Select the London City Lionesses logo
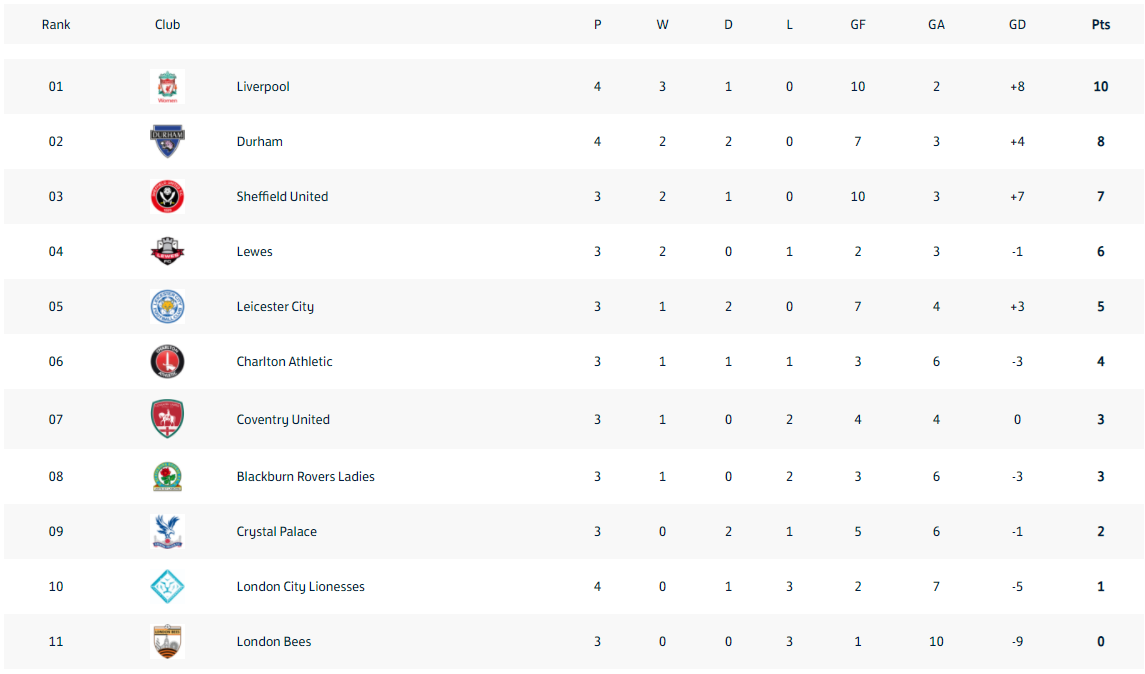Screen dimensions: 1145x674 (167, 586)
